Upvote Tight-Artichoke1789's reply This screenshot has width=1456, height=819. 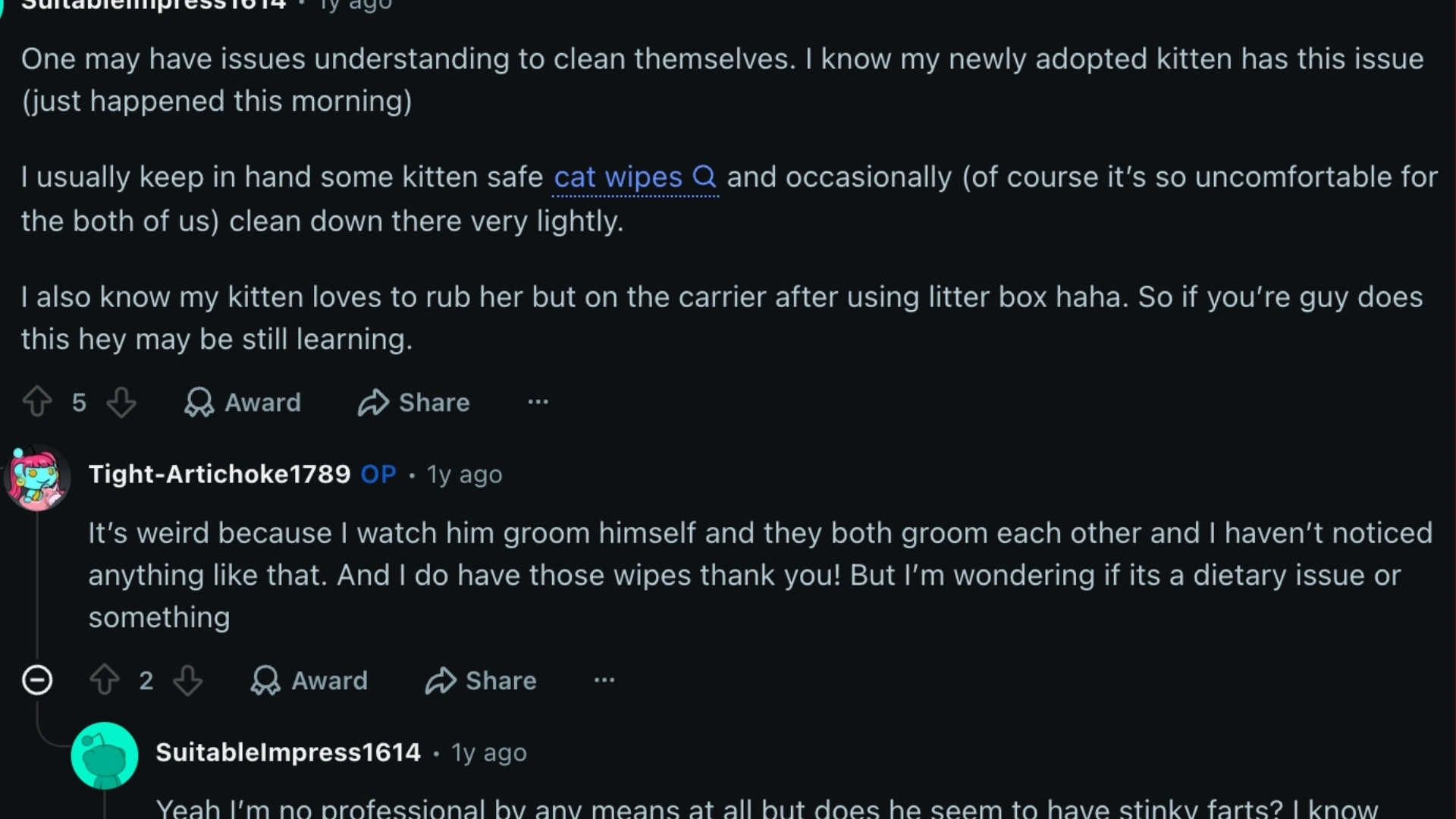point(105,680)
